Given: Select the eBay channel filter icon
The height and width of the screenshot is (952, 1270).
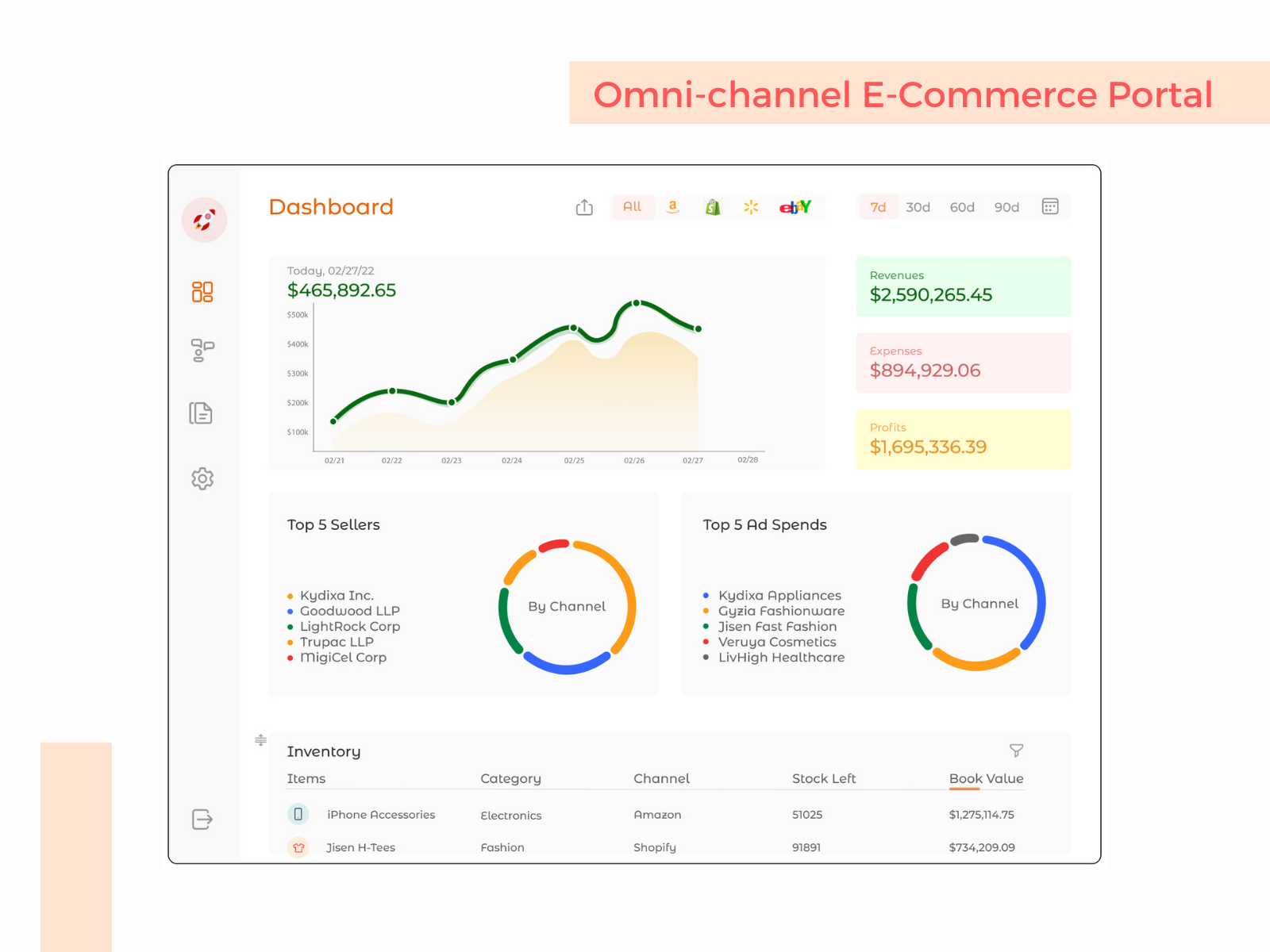Looking at the screenshot, I should click(x=795, y=207).
